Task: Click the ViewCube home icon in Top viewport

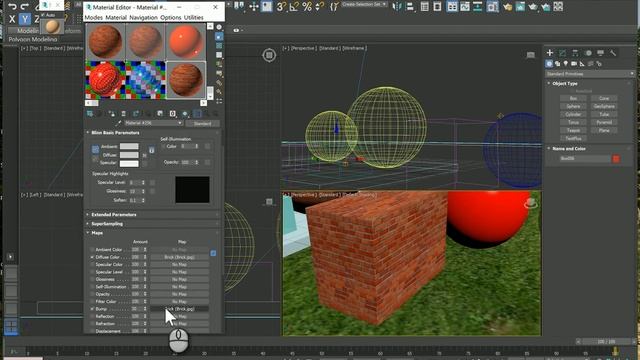Action: [x=269, y=55]
